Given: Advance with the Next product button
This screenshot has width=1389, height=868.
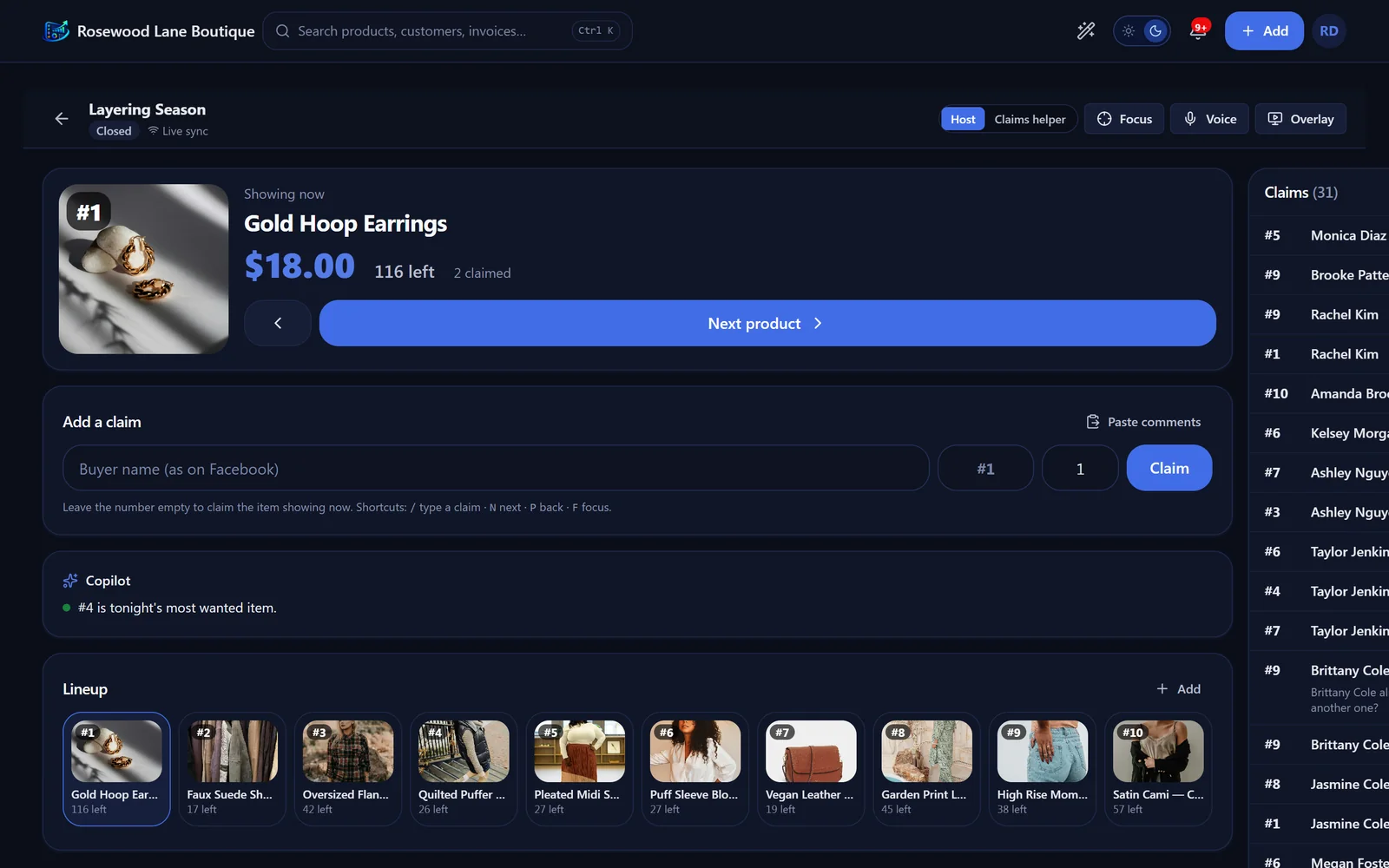Looking at the screenshot, I should [767, 323].
